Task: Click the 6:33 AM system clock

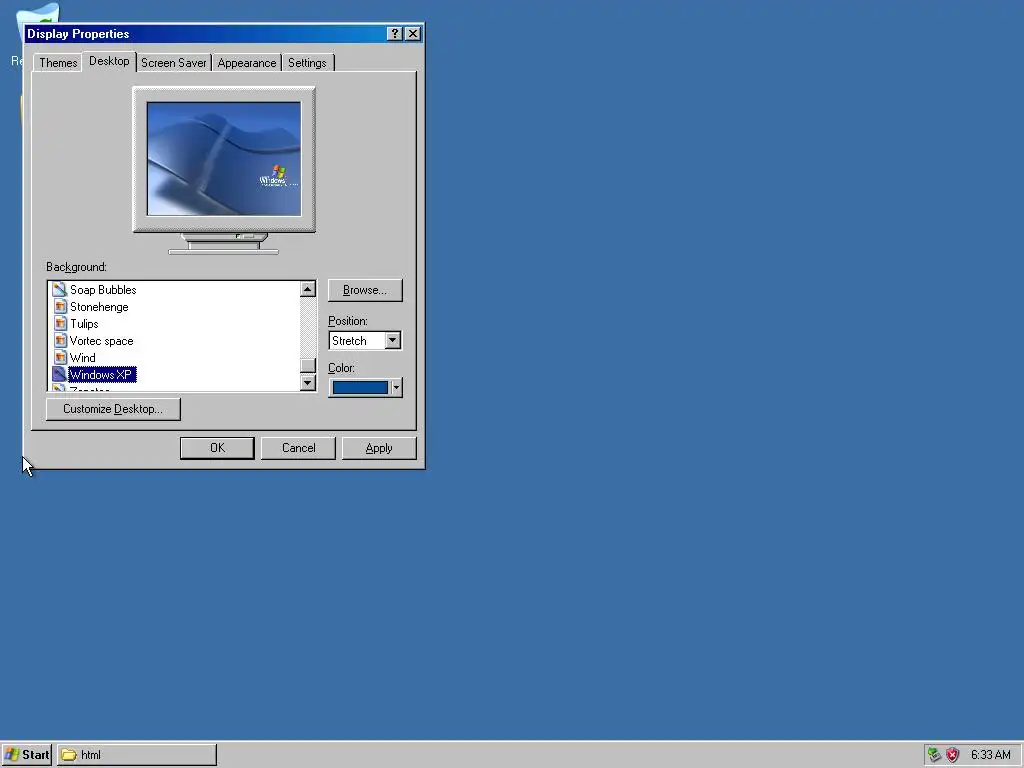Action: (x=990, y=755)
